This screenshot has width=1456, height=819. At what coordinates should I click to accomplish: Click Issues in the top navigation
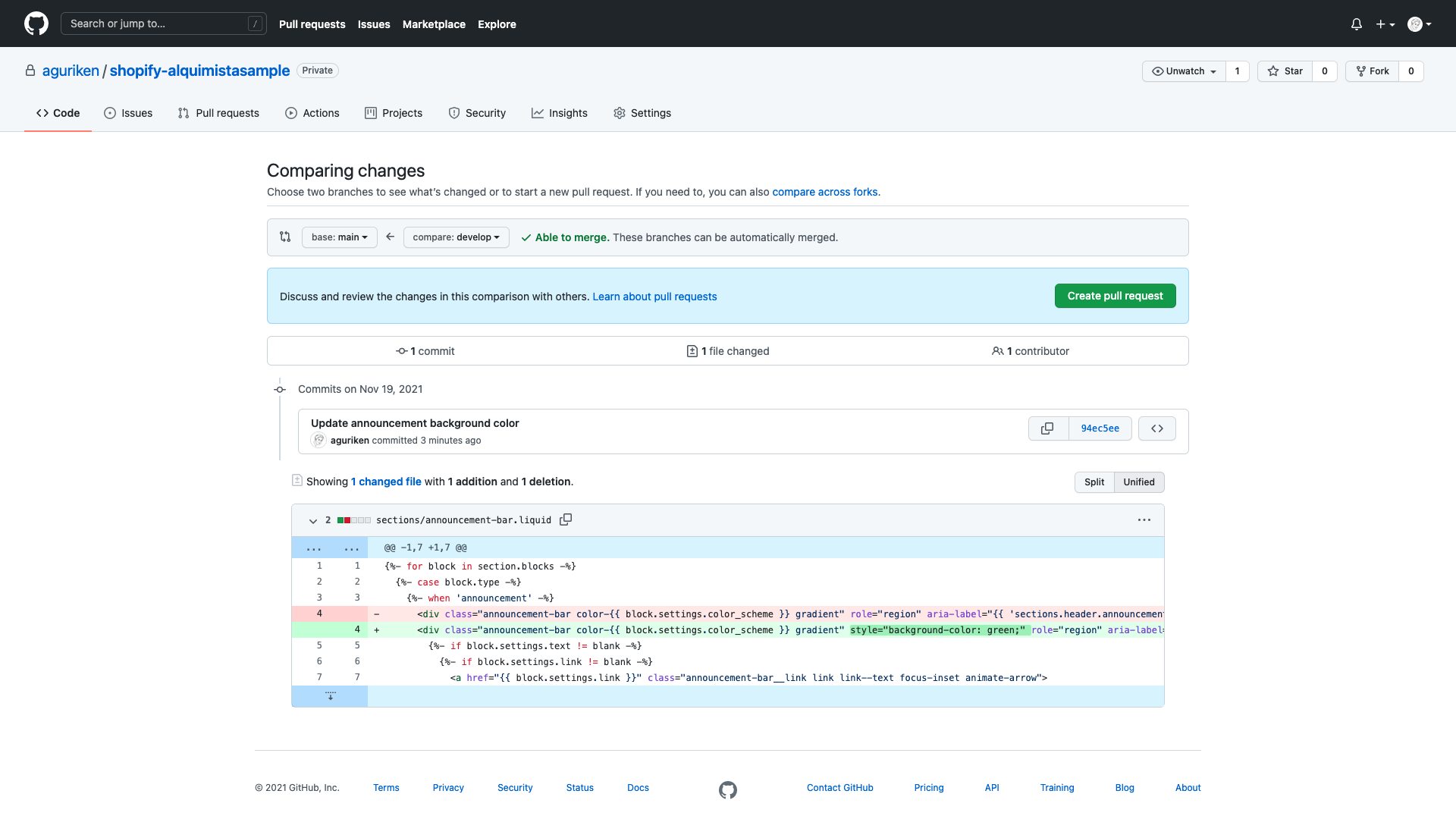374,24
